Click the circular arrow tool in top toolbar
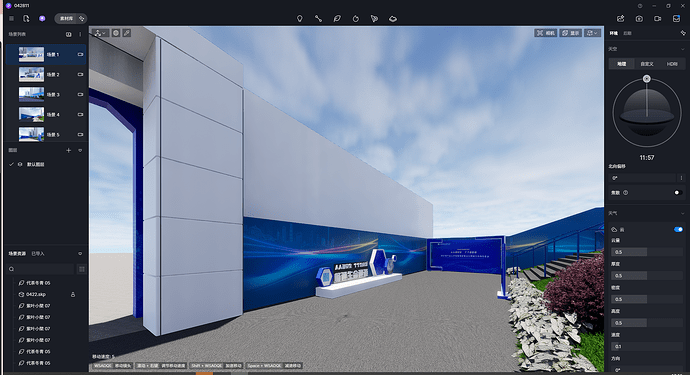The width and height of the screenshot is (690, 375). [x=356, y=18]
